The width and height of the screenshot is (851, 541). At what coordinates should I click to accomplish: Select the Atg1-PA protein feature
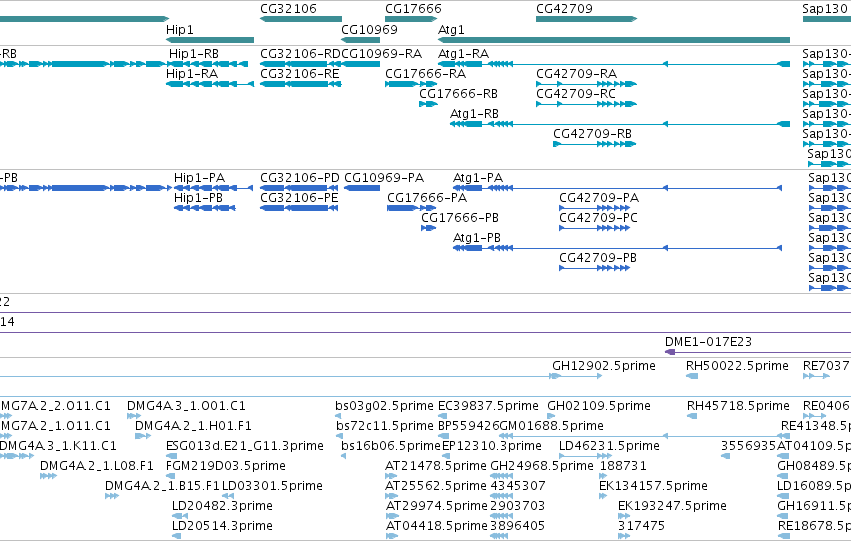click(x=617, y=188)
